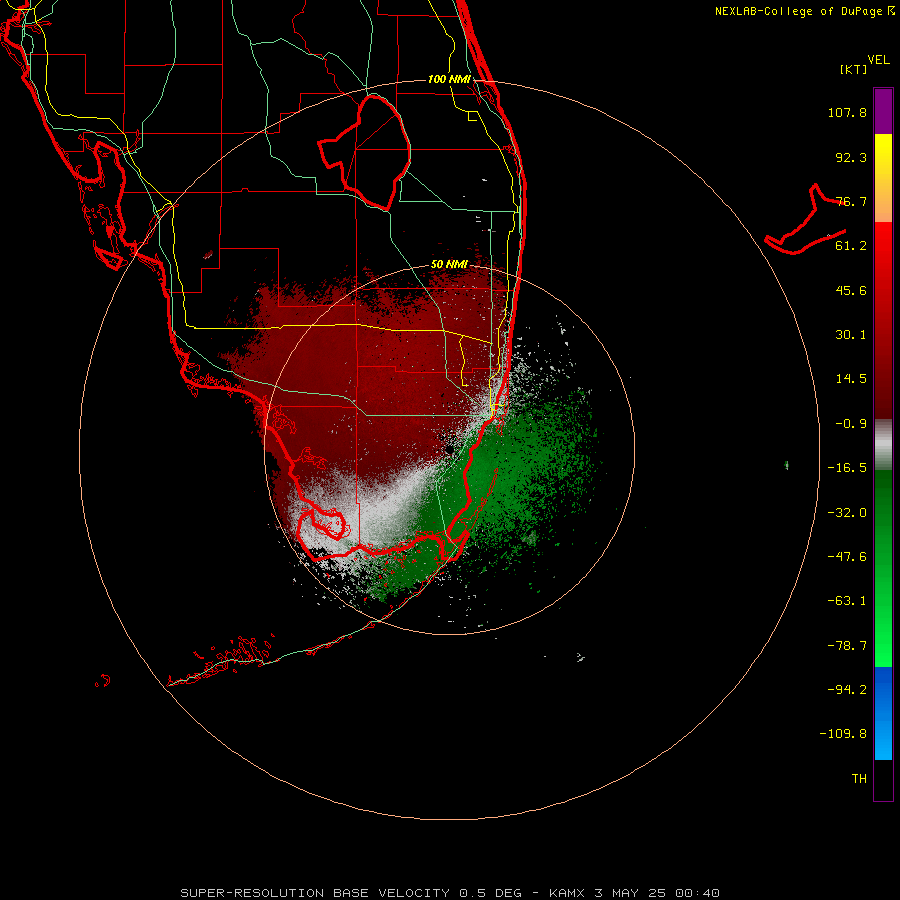
Task: Click the NEXLAB-College of DuPage label
Action: (804, 11)
